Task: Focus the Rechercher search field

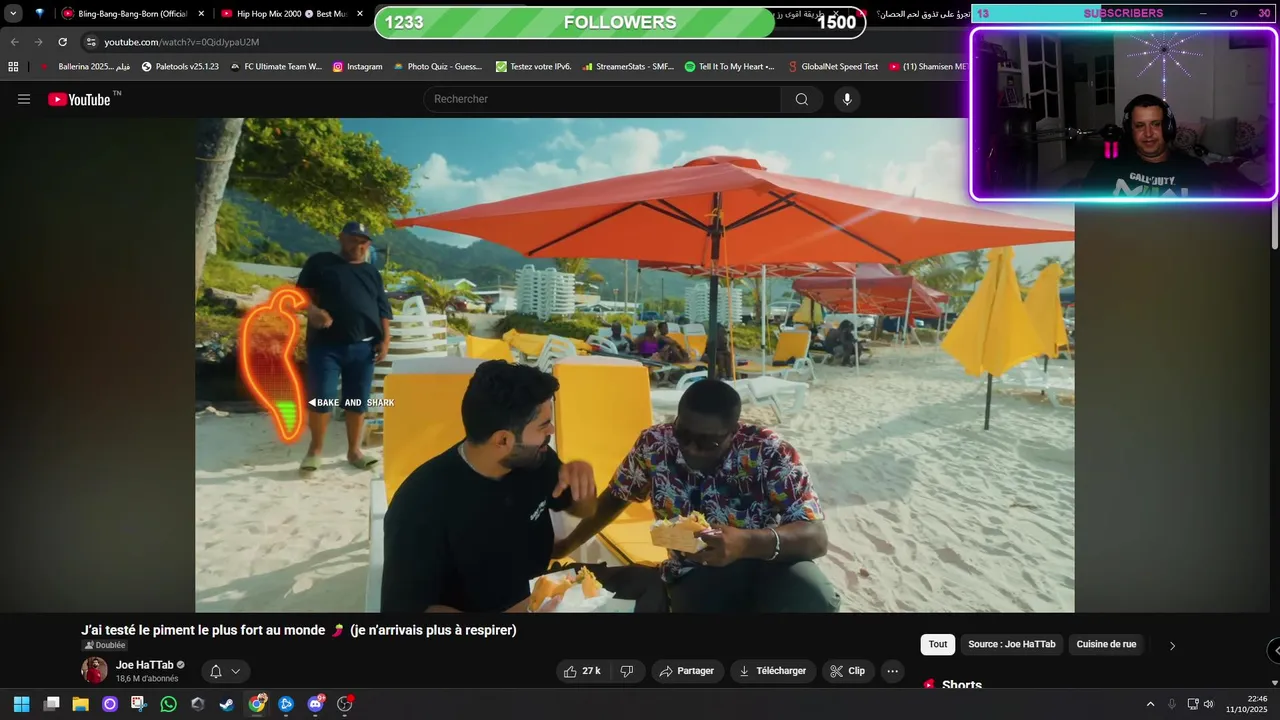Action: click(603, 99)
